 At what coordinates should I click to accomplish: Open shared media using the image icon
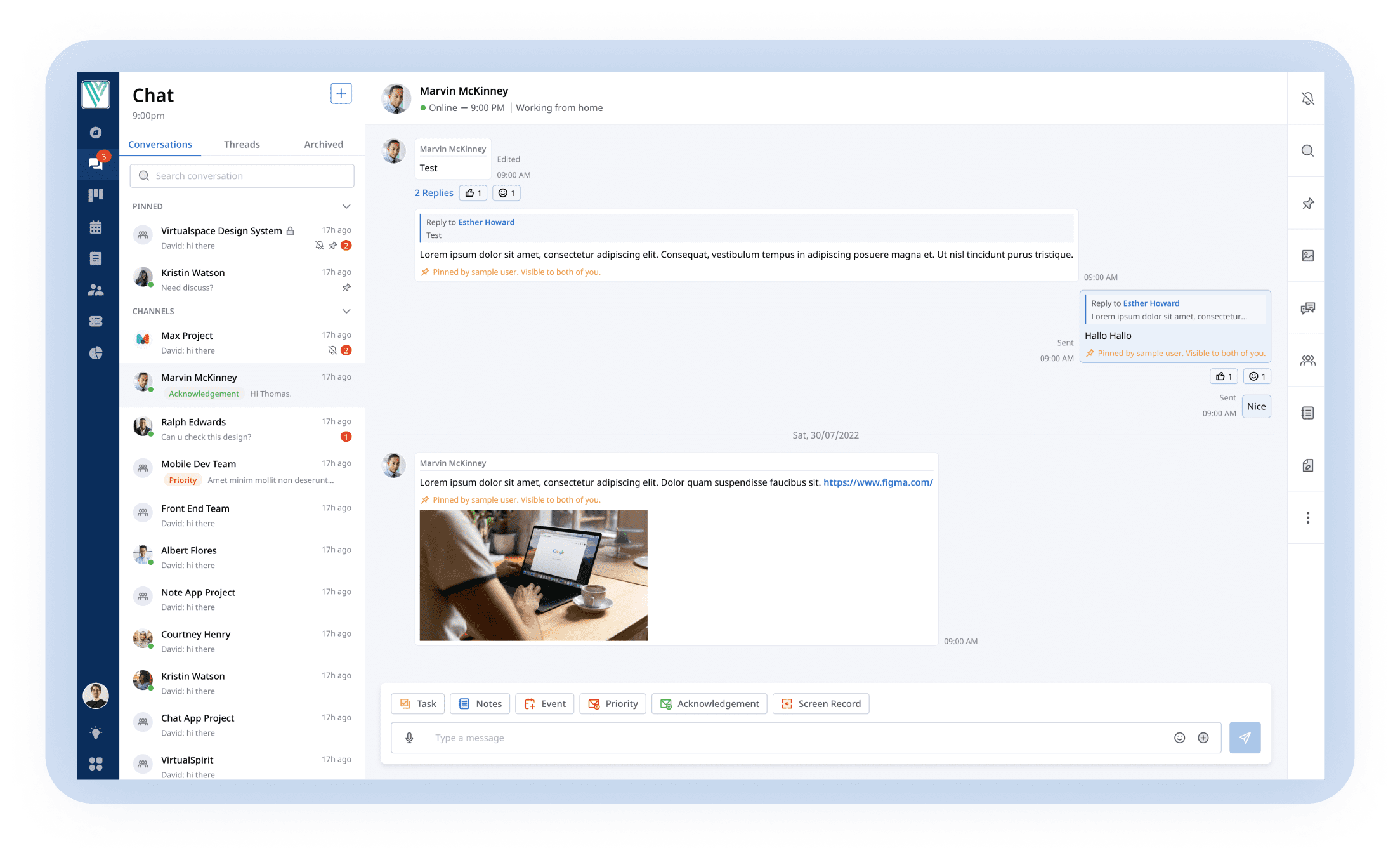(x=1307, y=256)
